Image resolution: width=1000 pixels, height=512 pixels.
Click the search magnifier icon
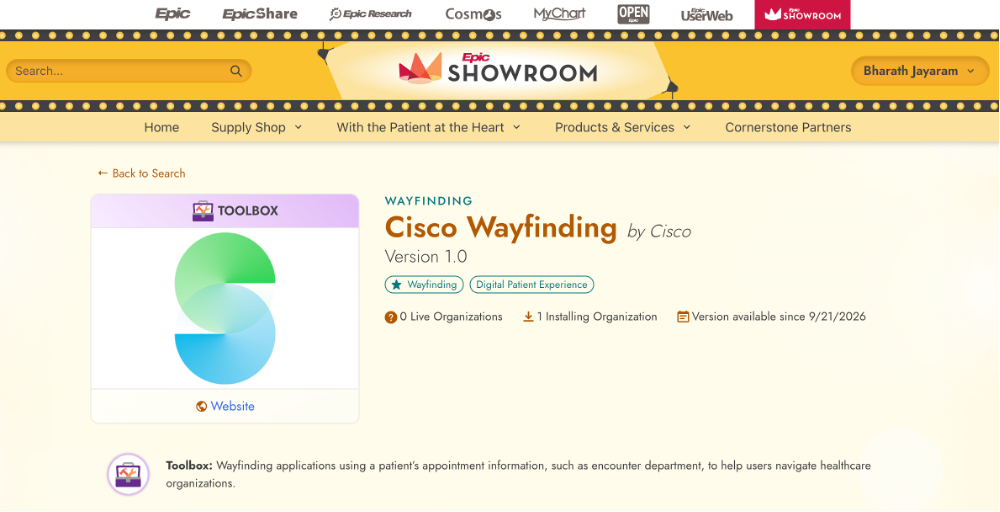(236, 71)
